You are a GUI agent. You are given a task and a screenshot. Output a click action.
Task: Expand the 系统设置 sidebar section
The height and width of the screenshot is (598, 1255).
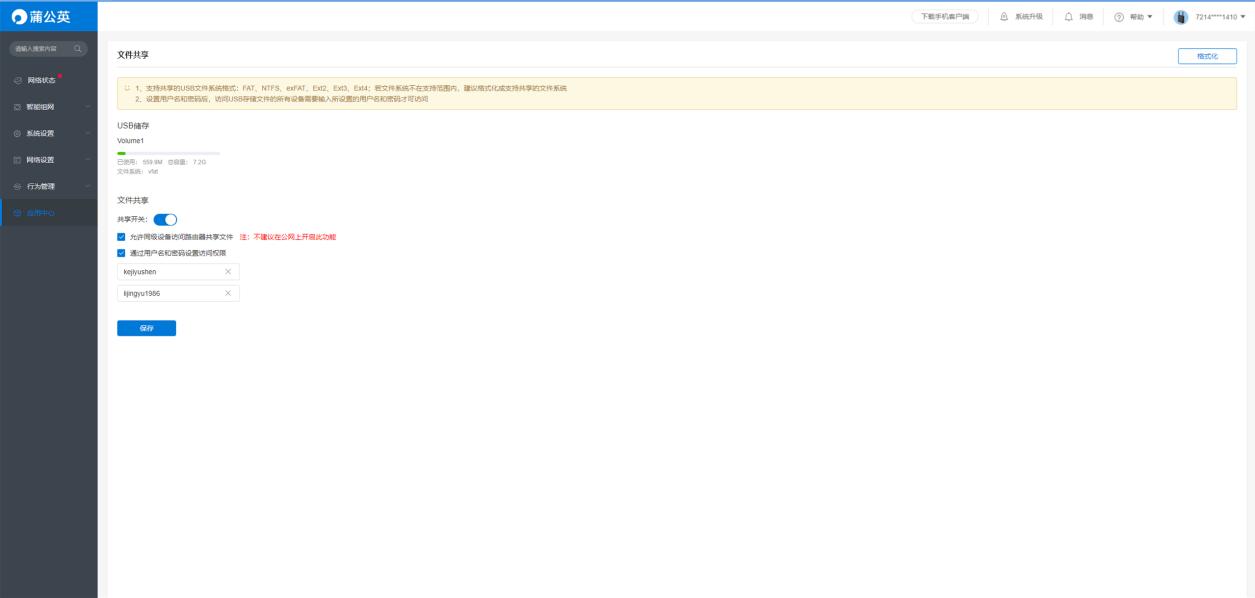(48, 133)
